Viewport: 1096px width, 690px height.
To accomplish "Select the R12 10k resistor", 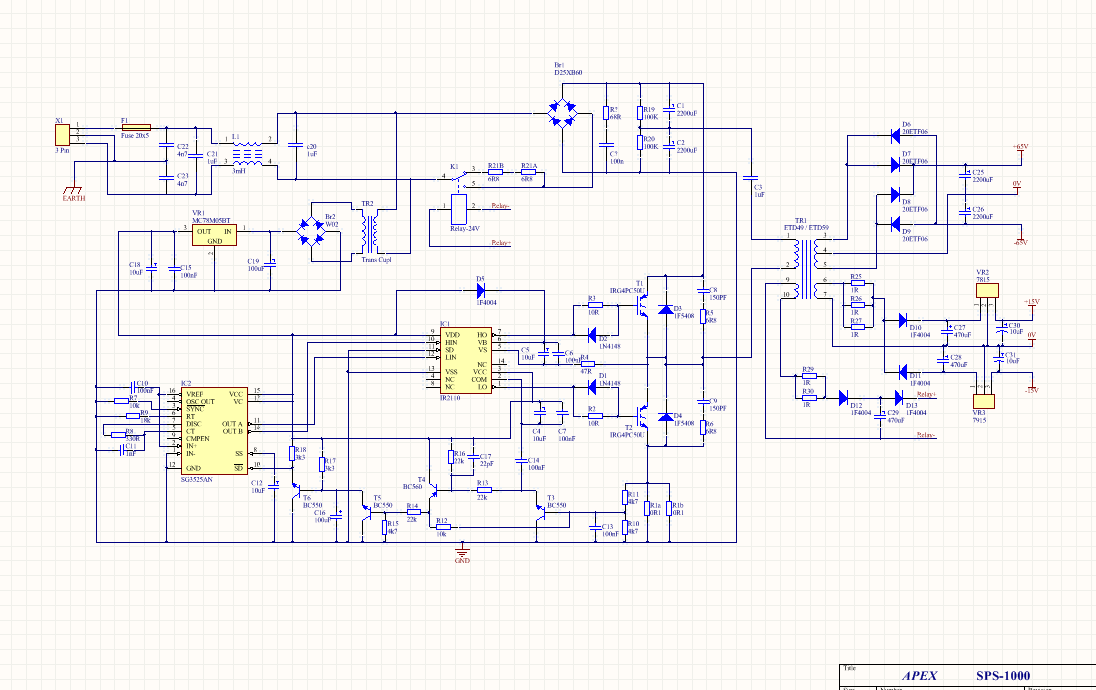I will click(x=443, y=527).
